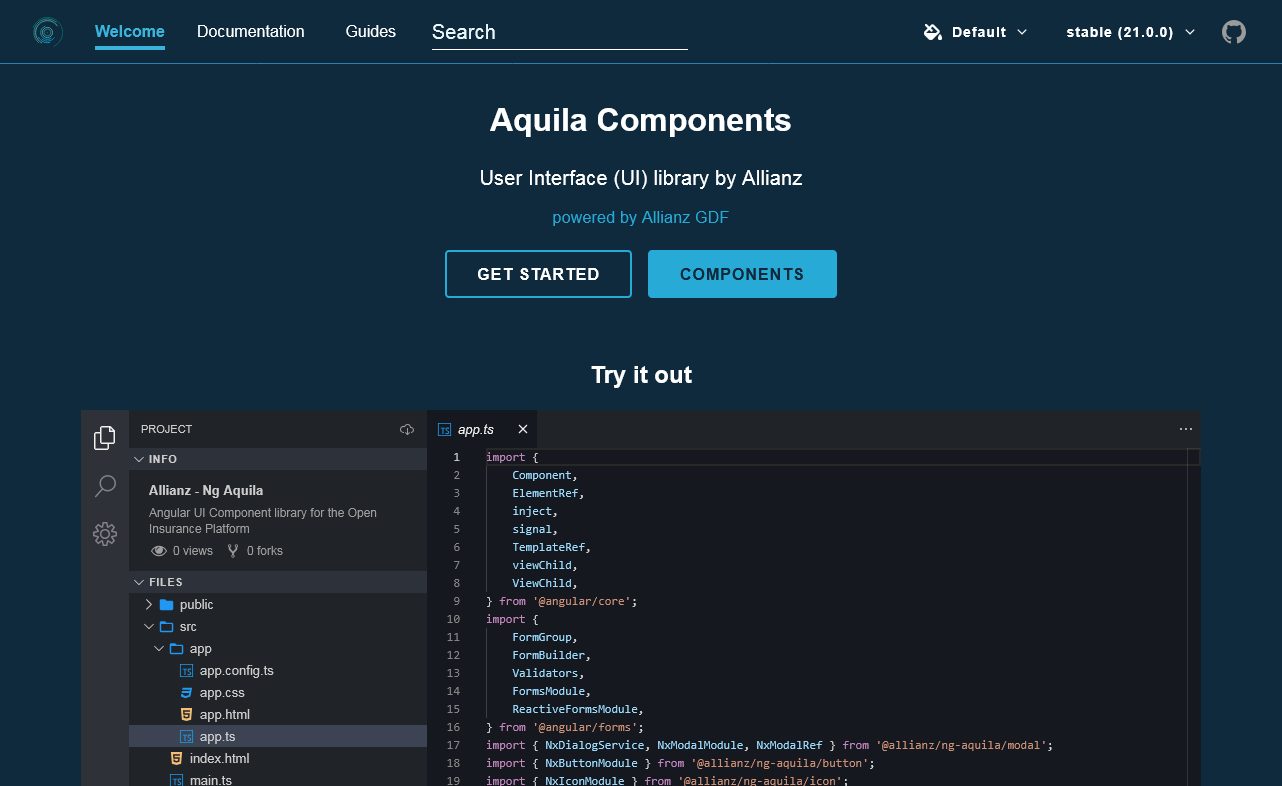This screenshot has height=786, width=1282.
Task: Go to the Documentation tab
Action: (x=250, y=32)
